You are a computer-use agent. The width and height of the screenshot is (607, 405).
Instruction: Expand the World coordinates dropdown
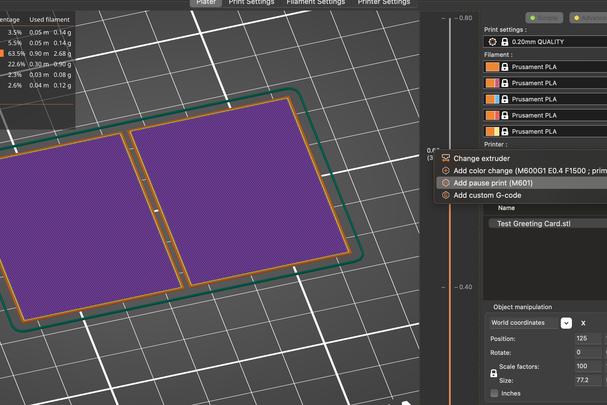[x=566, y=323]
